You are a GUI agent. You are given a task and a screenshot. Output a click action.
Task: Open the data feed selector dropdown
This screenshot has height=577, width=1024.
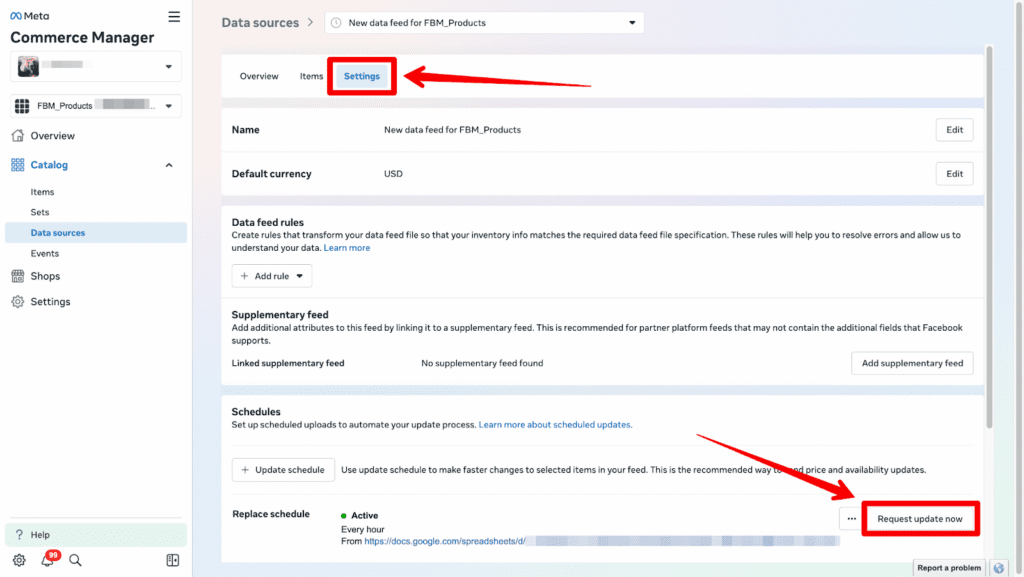point(484,23)
